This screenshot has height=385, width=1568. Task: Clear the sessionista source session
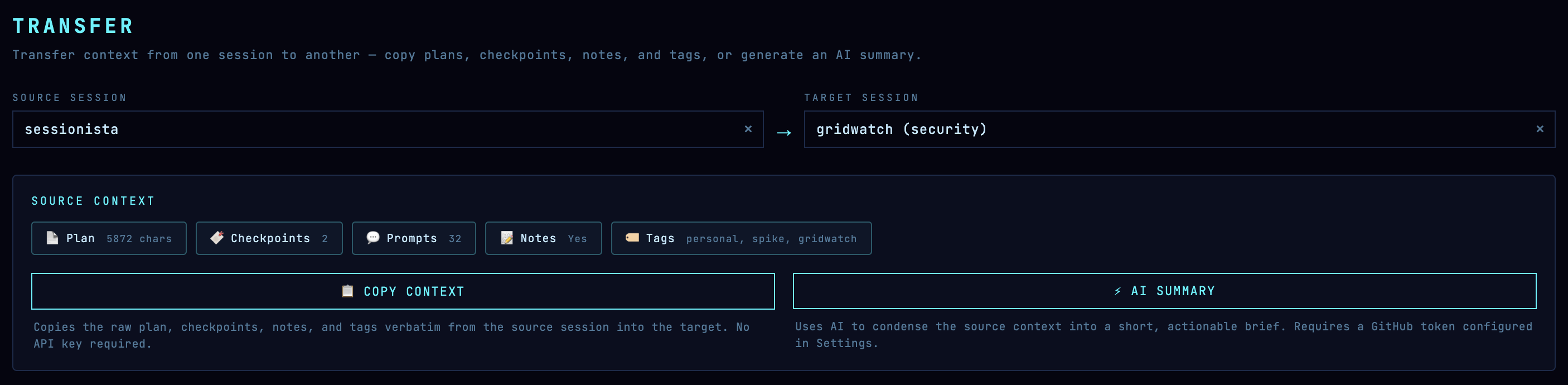(x=748, y=128)
